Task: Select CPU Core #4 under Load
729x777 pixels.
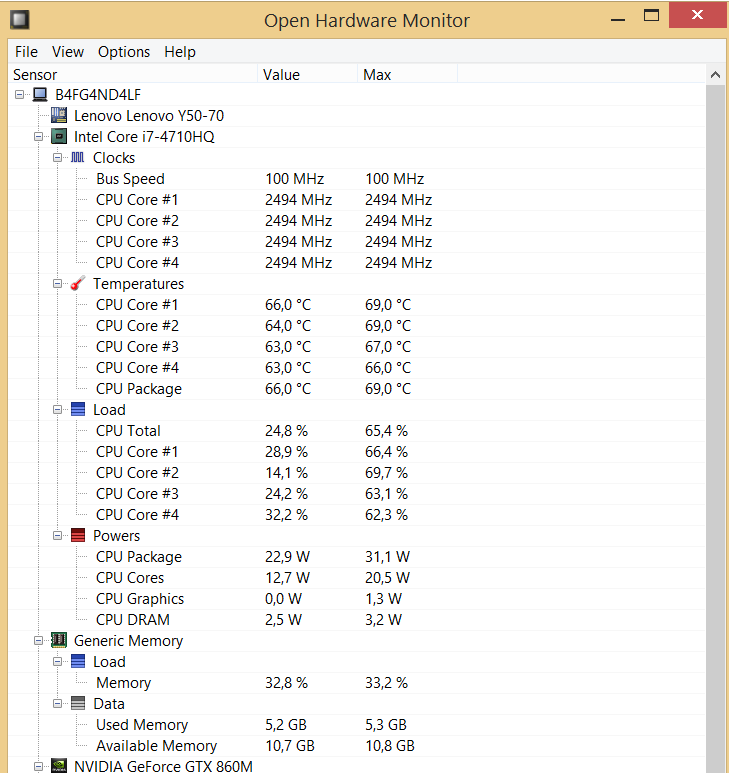Action: point(357,514)
